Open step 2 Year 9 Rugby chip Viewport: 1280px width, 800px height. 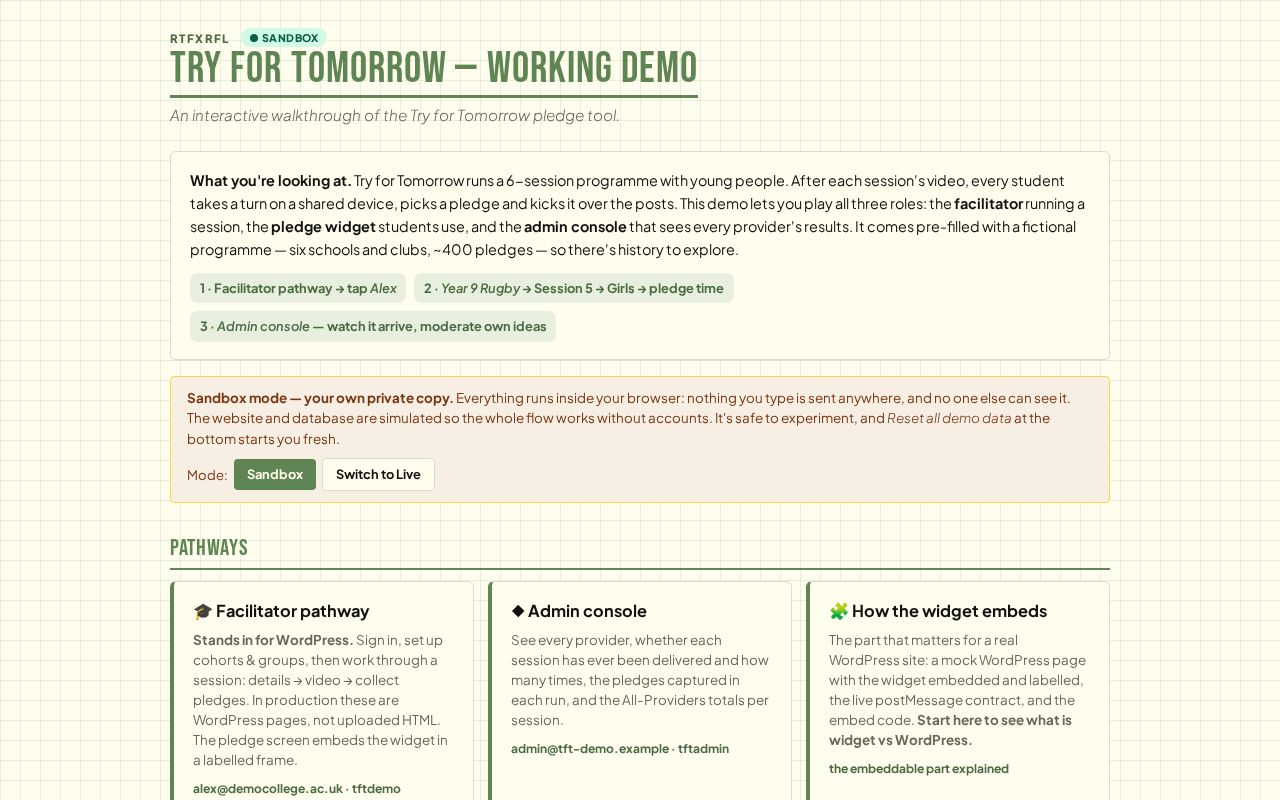pyautogui.click(x=574, y=288)
